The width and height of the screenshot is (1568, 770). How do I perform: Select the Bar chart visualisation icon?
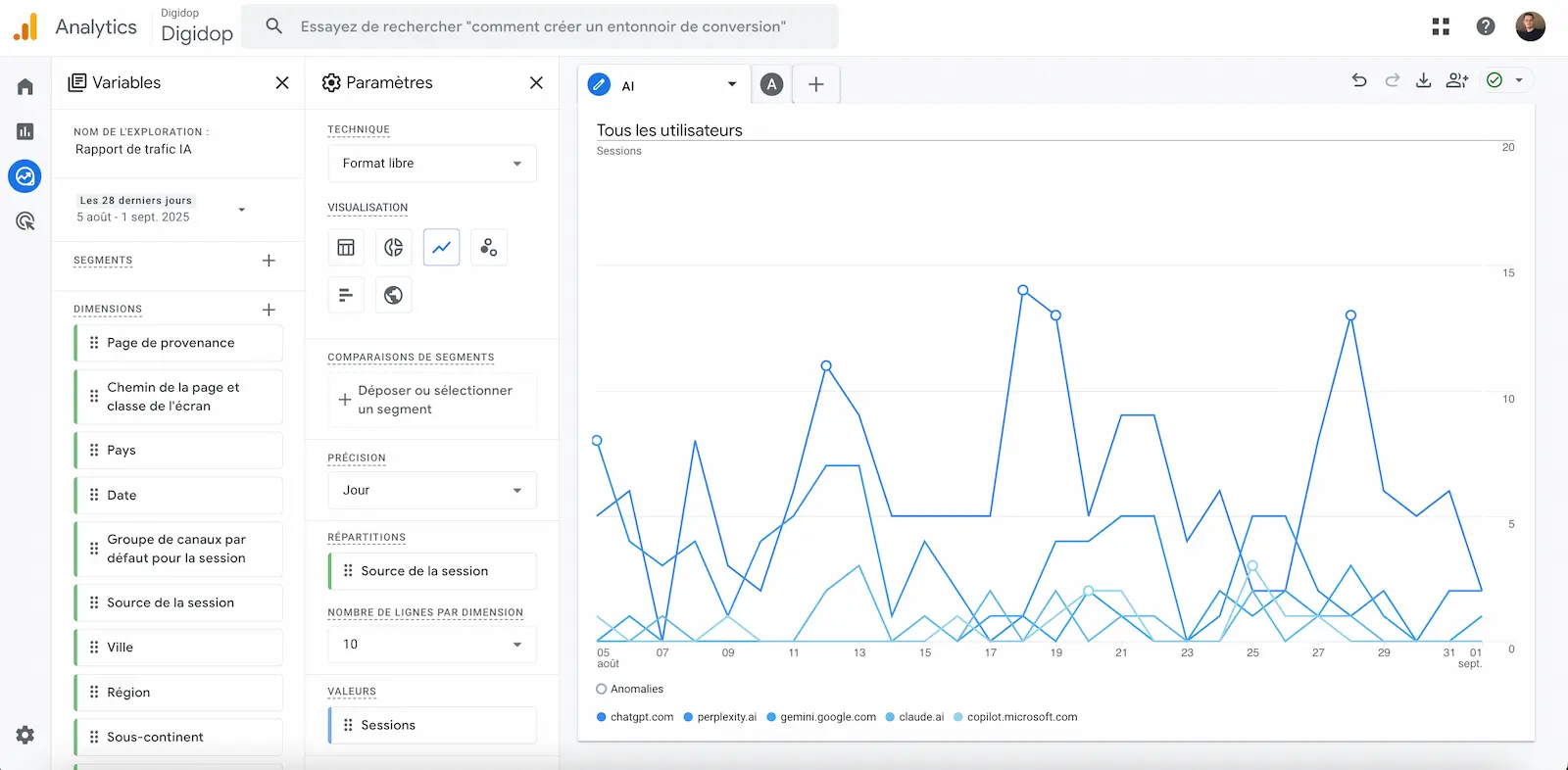346,295
